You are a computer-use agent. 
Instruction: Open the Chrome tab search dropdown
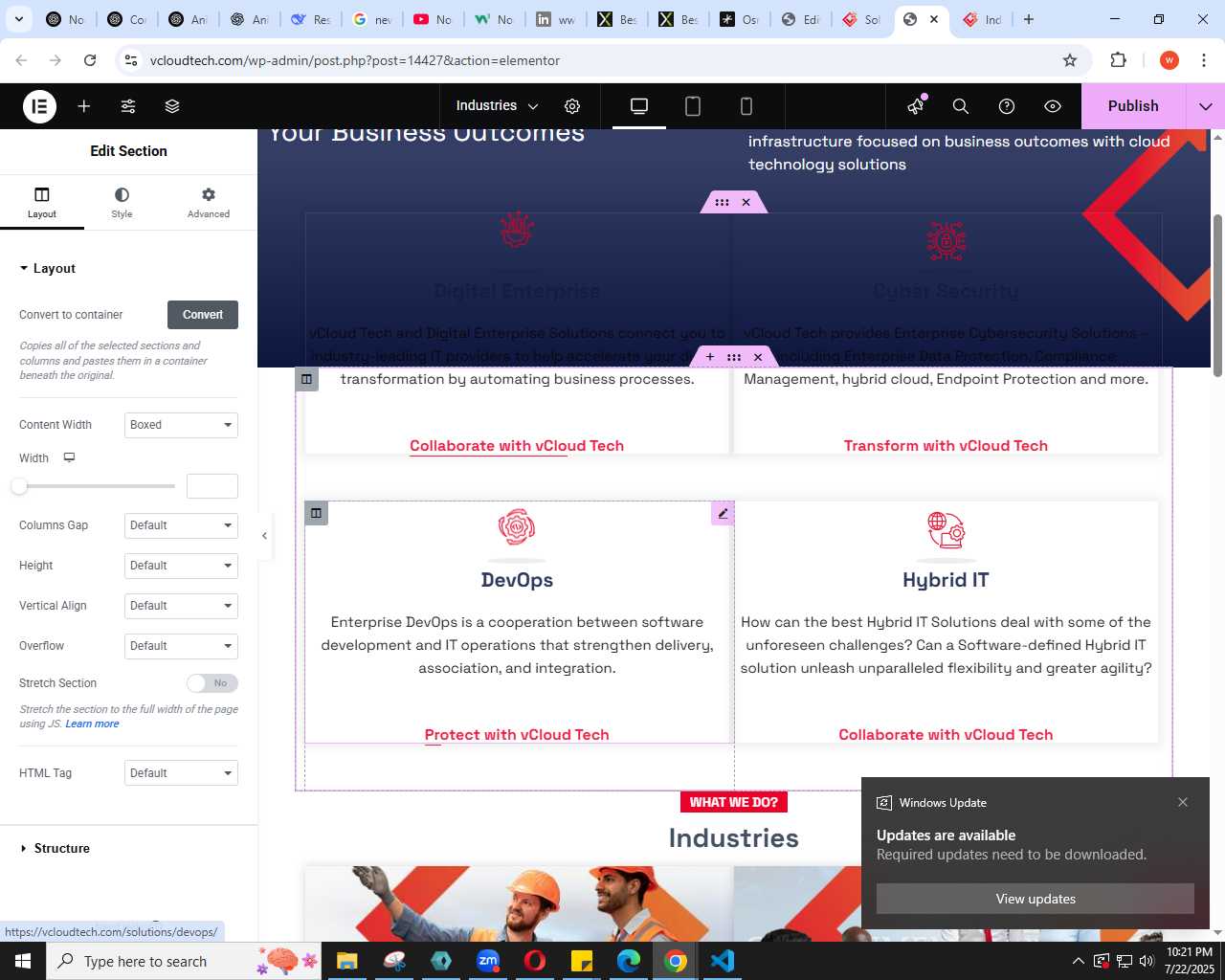pos(19,19)
